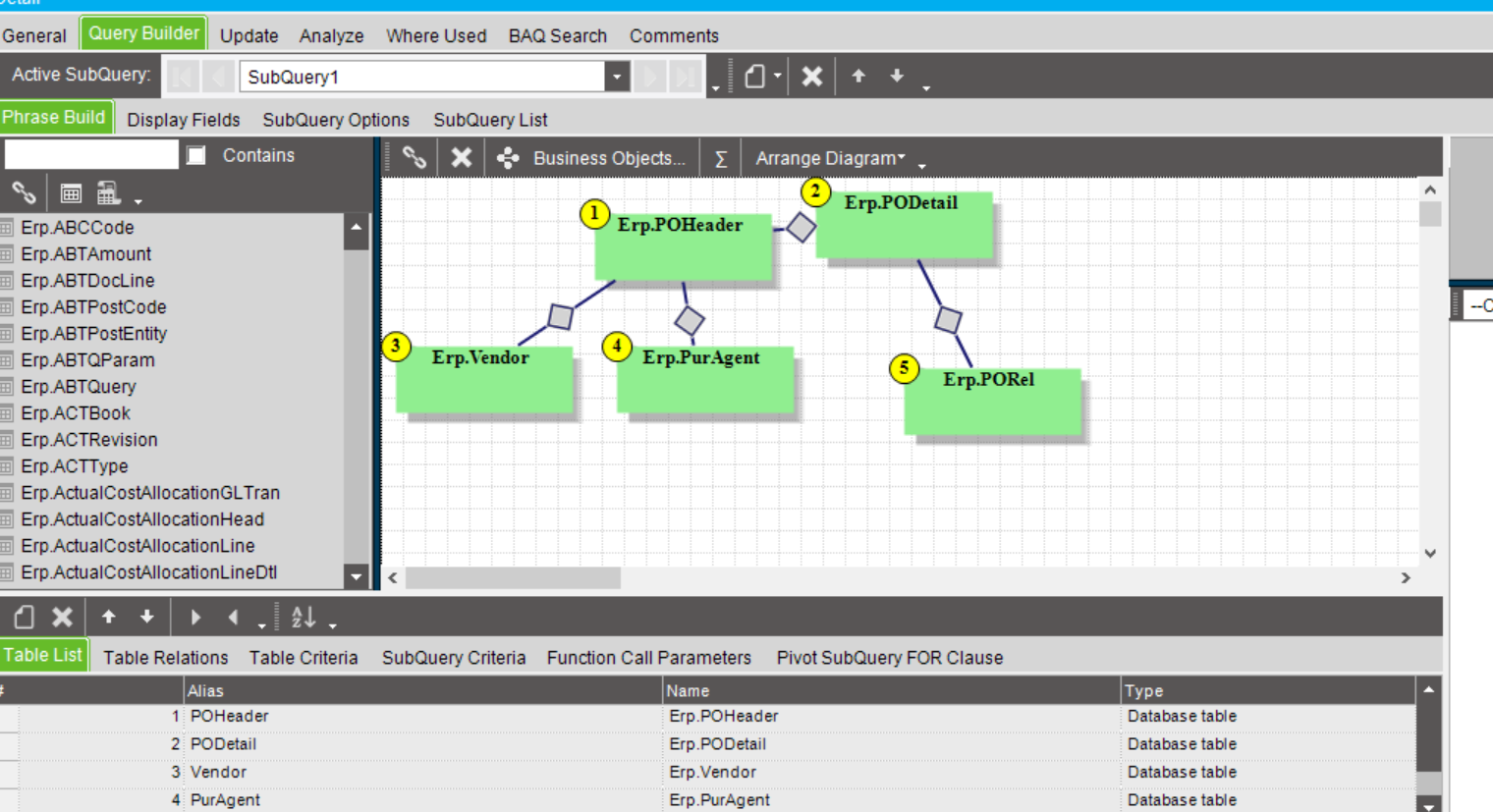Viewport: 1493px width, 812px height.
Task: Click the diagram vertical scrollbar thumb
Action: pyautogui.click(x=1430, y=214)
